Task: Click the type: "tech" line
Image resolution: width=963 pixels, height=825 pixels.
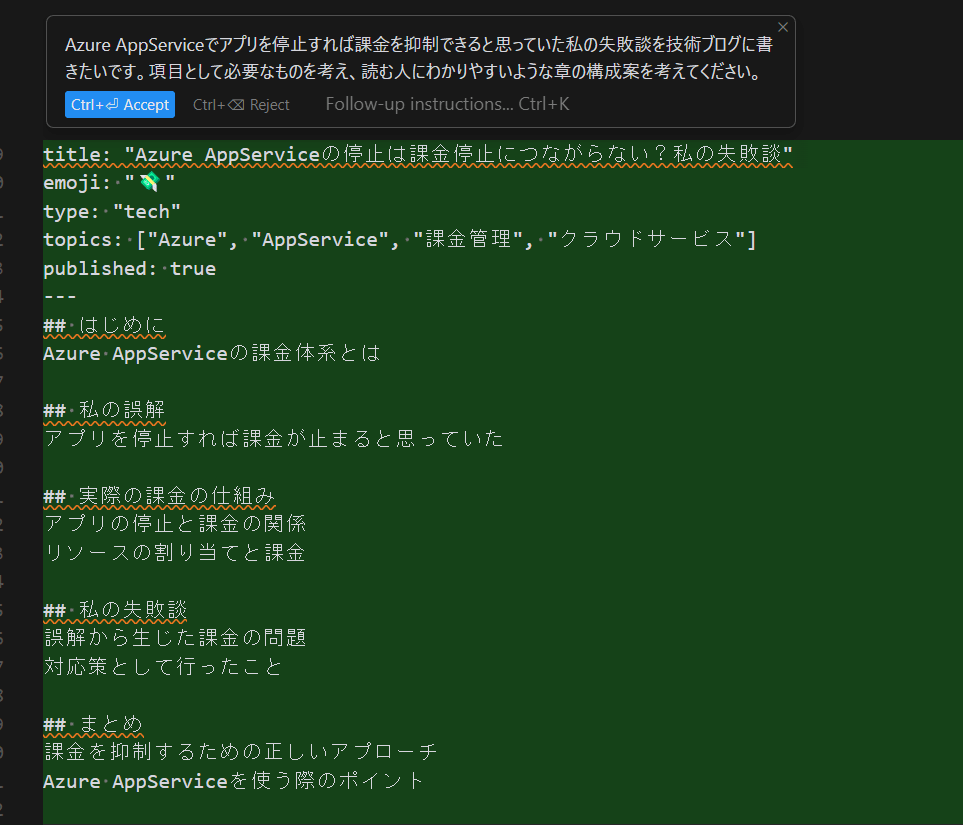Action: pyautogui.click(x=112, y=211)
